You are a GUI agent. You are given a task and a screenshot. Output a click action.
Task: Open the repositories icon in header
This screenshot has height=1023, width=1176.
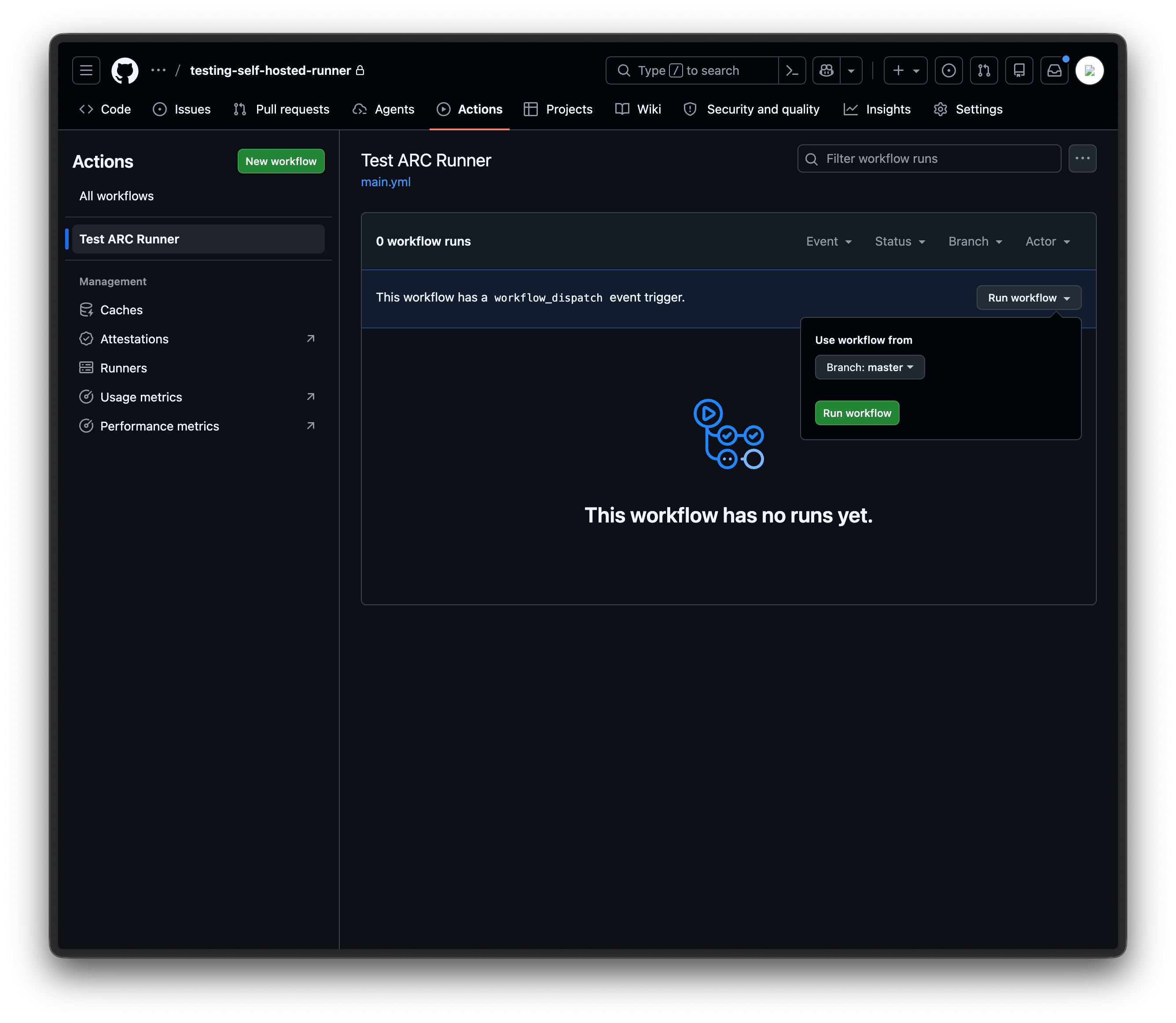click(x=1019, y=70)
